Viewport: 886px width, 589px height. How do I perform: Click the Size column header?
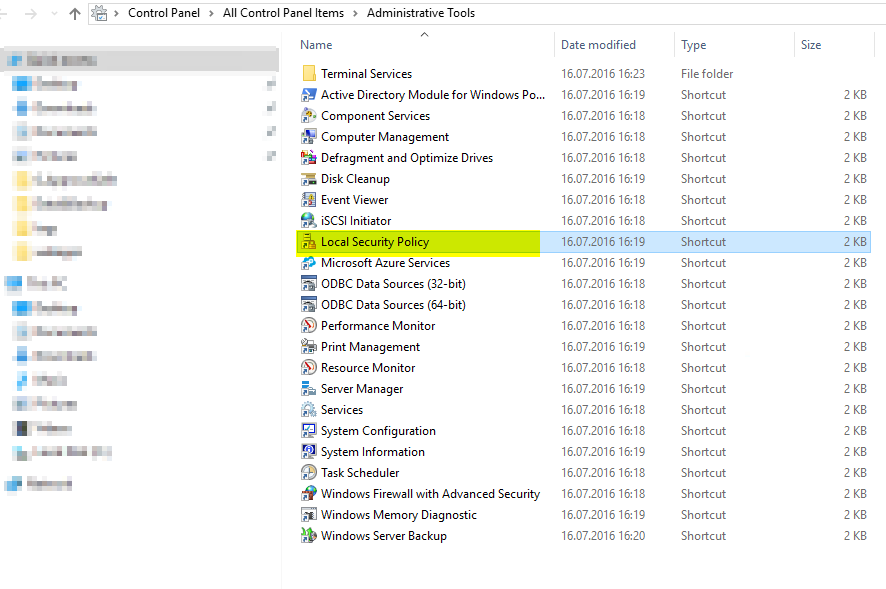tap(811, 45)
